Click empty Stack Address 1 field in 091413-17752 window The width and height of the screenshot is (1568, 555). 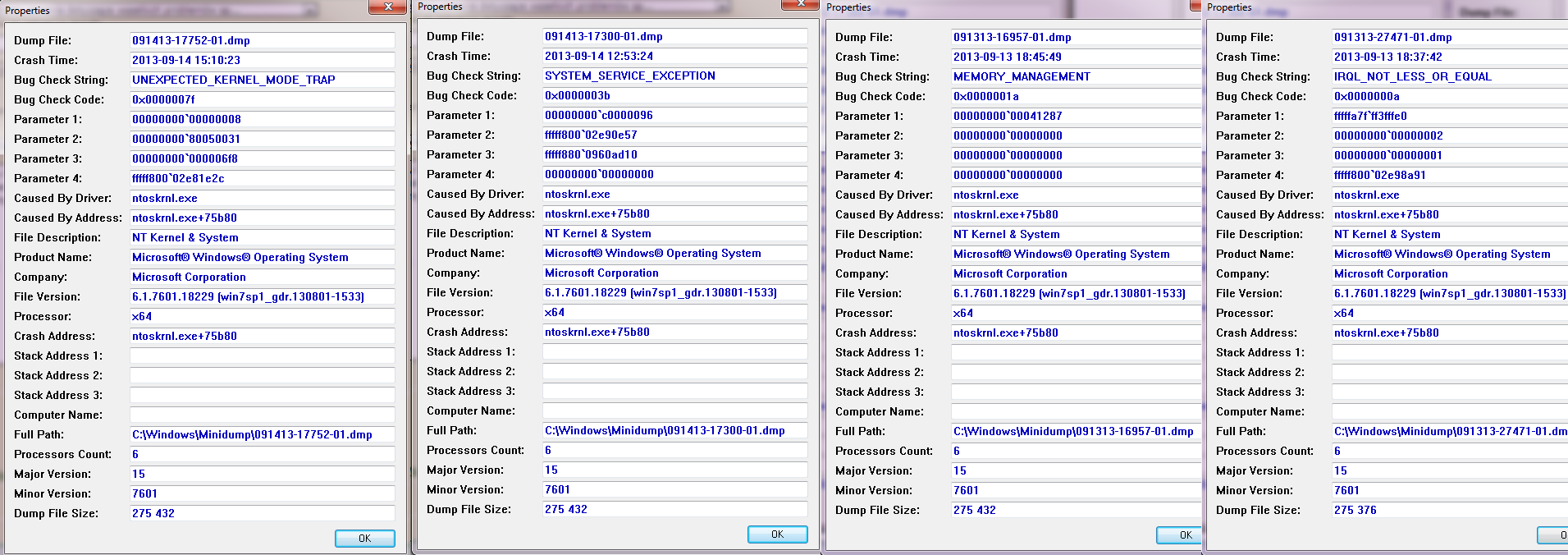[x=263, y=355]
